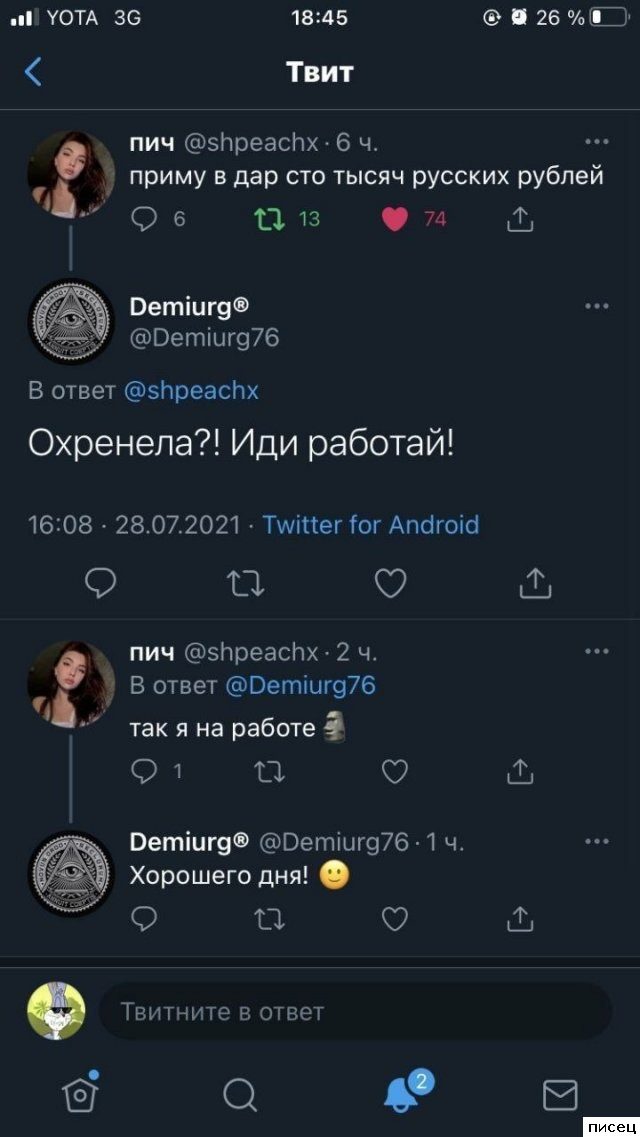Open Search tab in bottom bar
This screenshot has width=640, height=1137.
tap(240, 1093)
